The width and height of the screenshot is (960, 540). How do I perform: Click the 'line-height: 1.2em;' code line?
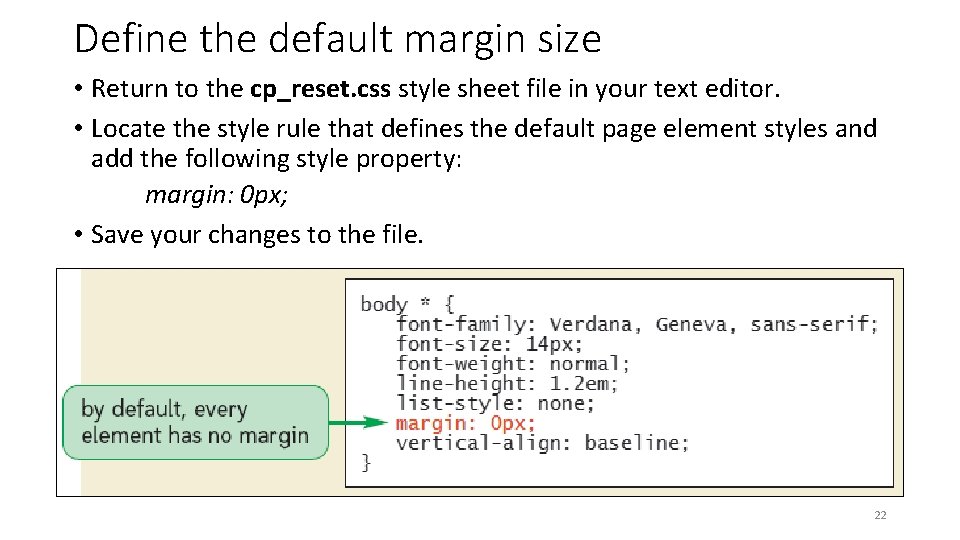pos(507,384)
